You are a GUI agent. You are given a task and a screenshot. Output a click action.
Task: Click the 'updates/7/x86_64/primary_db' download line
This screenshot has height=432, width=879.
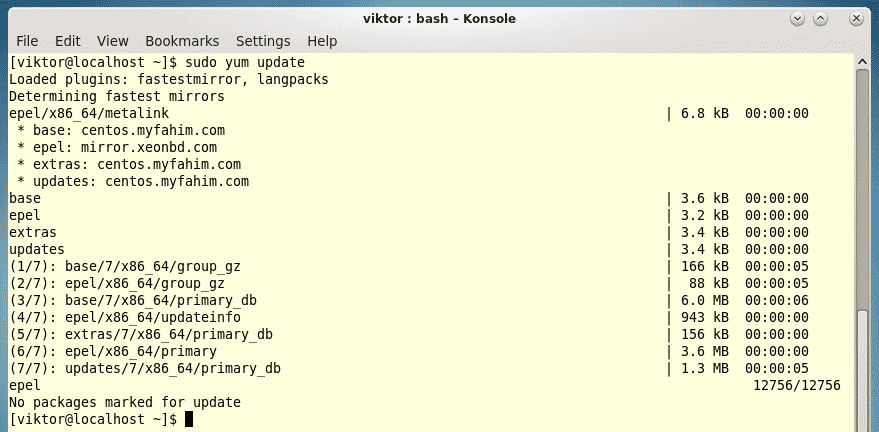pos(145,368)
